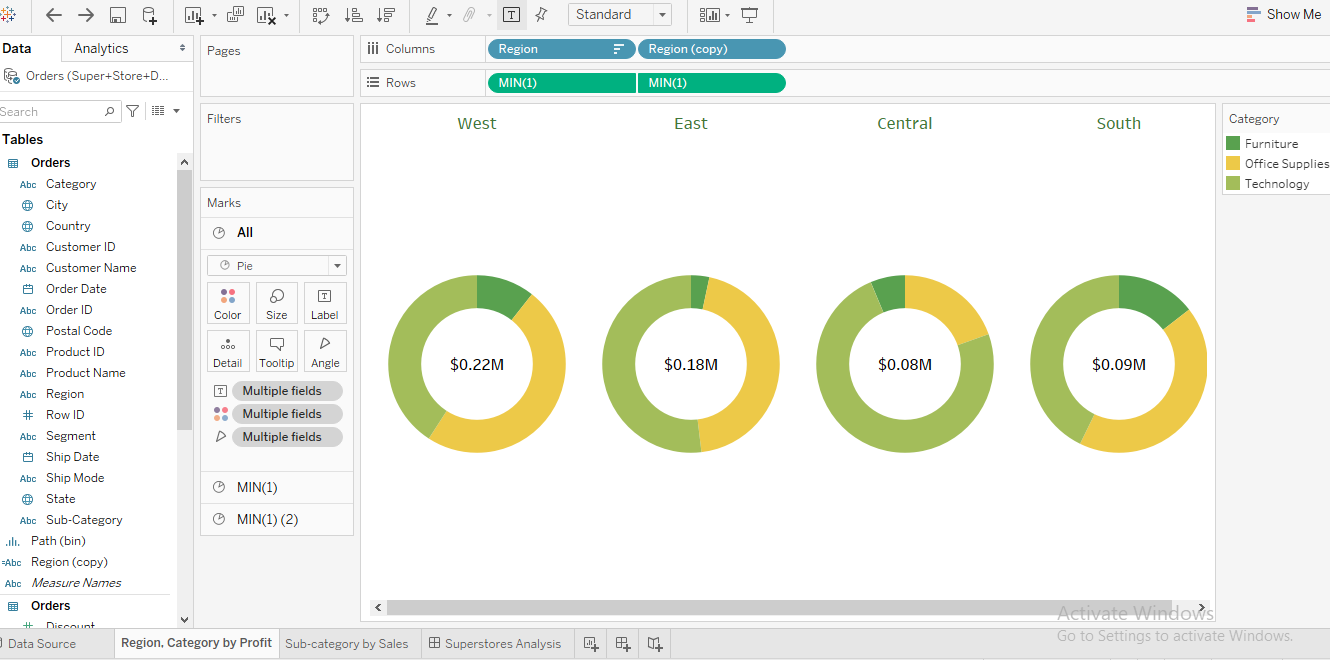Pin the view with the Fix Axes toggle

pyautogui.click(x=540, y=15)
